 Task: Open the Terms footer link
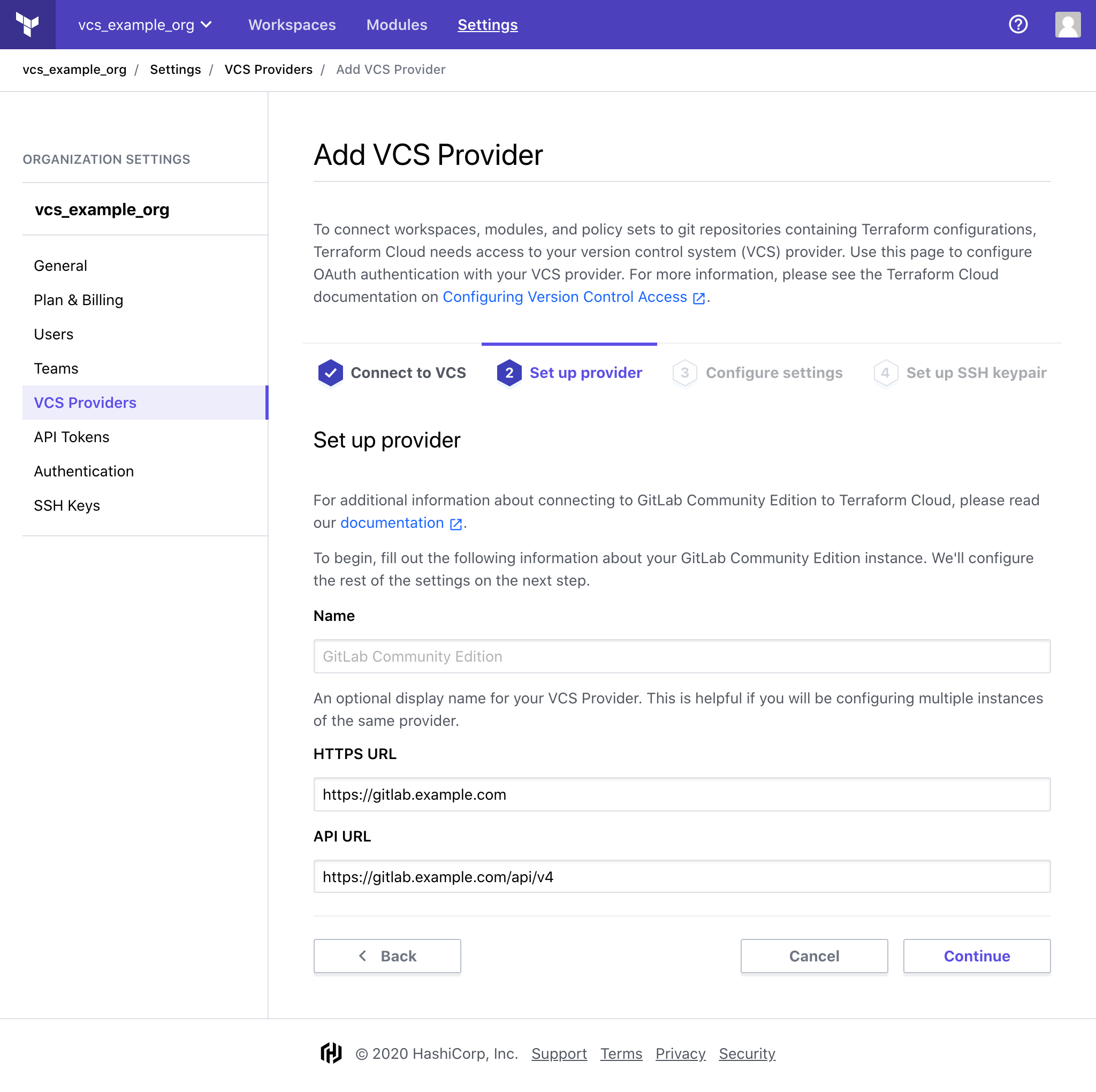(621, 1053)
